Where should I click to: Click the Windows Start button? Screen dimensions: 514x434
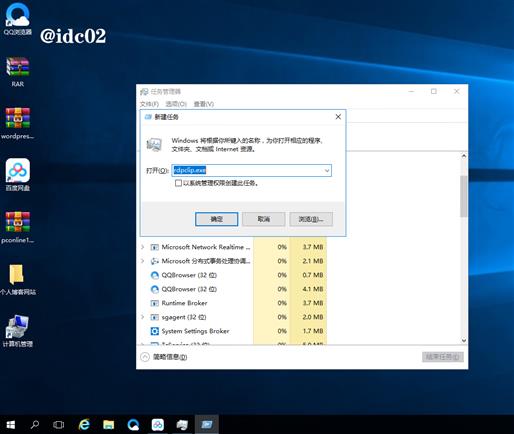(11, 424)
